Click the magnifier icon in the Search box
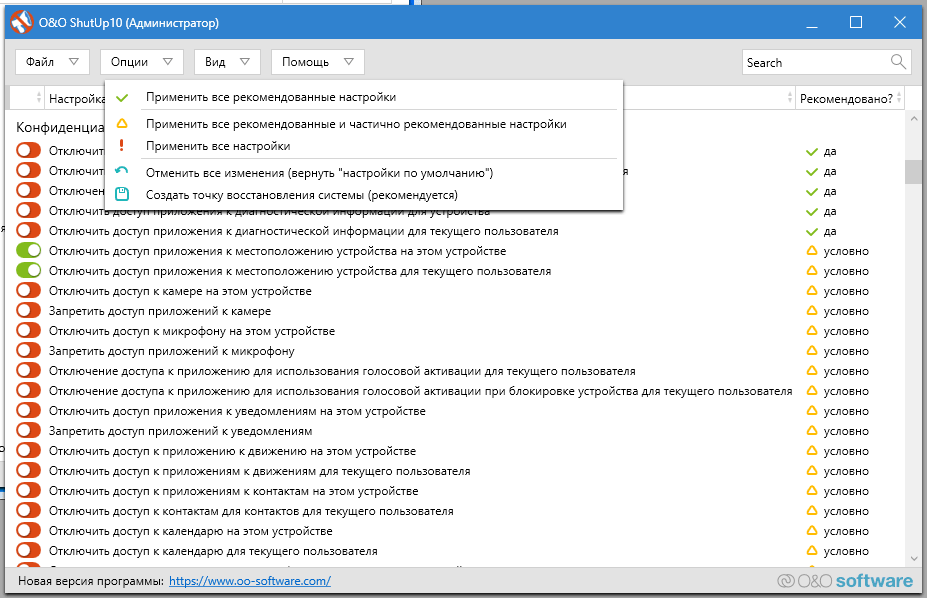927x598 pixels. pos(898,61)
